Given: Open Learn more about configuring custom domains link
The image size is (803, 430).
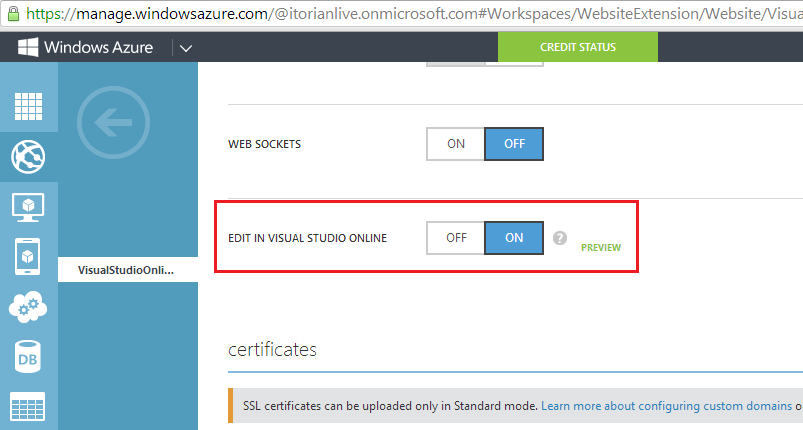Looking at the screenshot, I should point(666,406).
